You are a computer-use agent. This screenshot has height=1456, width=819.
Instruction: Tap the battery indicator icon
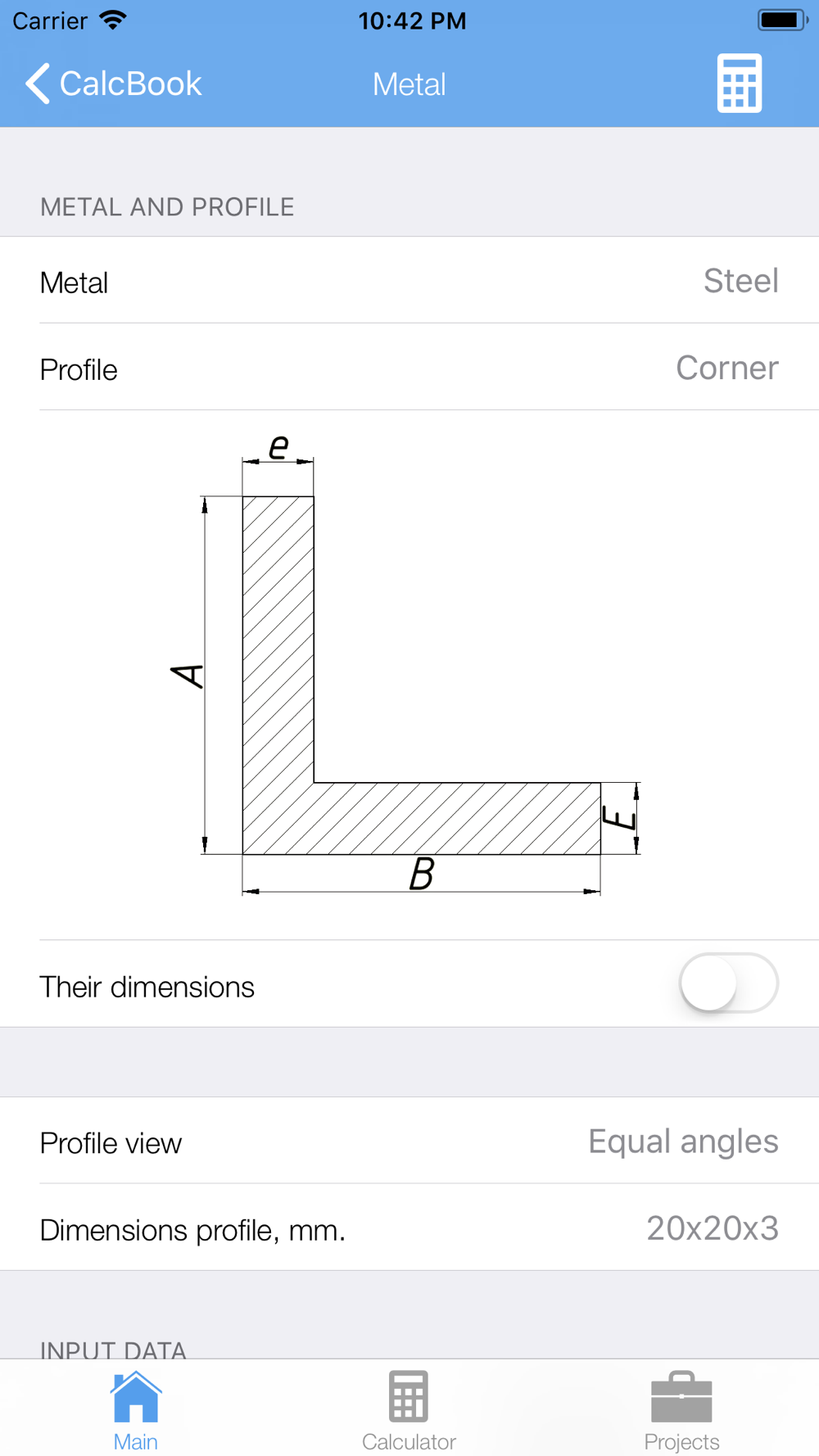point(783,20)
